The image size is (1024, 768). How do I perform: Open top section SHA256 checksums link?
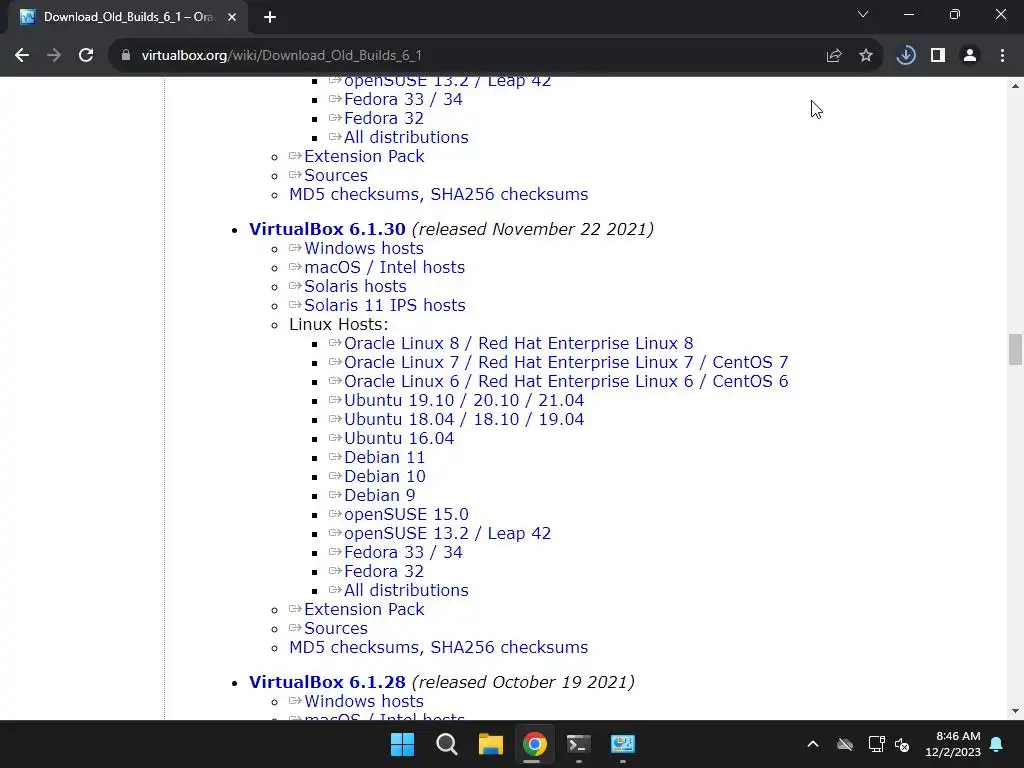click(509, 194)
